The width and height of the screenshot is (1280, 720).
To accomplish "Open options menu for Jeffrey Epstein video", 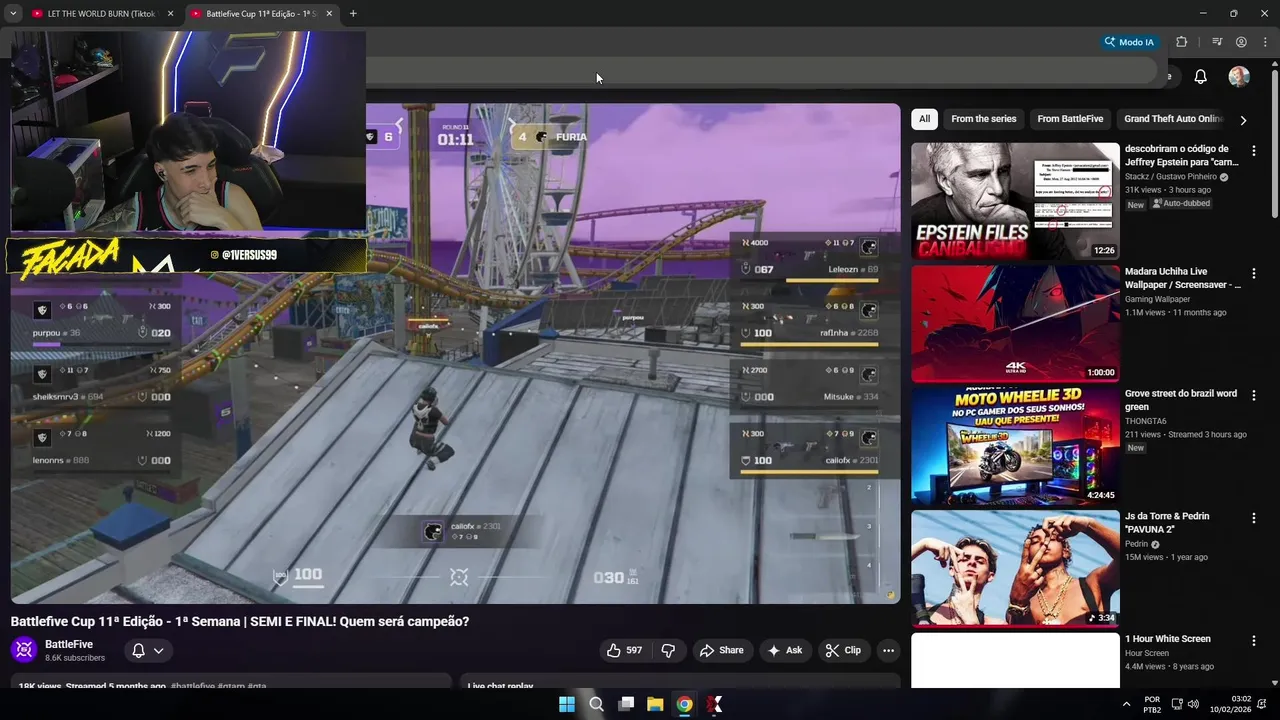I will (x=1254, y=151).
